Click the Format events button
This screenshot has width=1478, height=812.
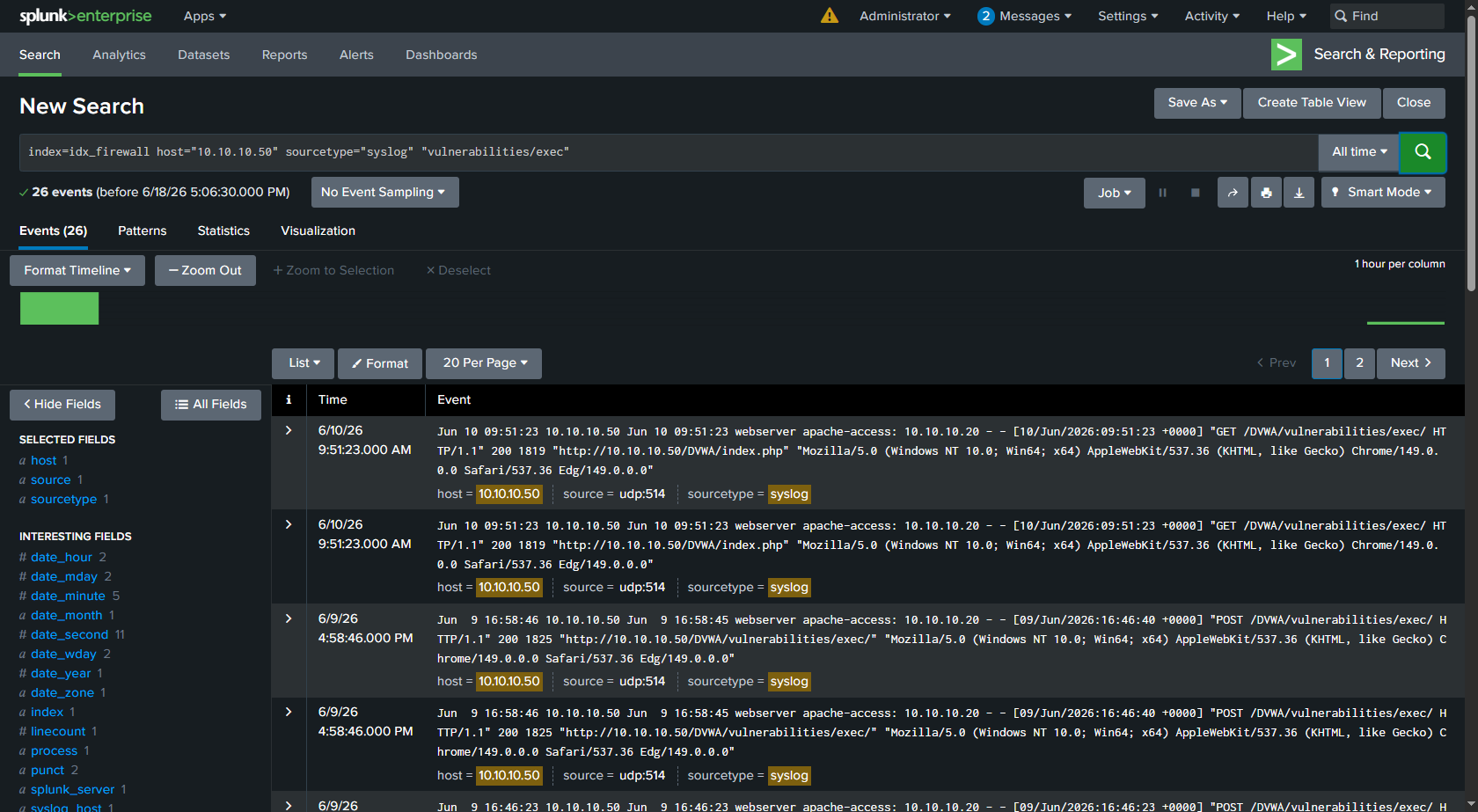point(380,363)
